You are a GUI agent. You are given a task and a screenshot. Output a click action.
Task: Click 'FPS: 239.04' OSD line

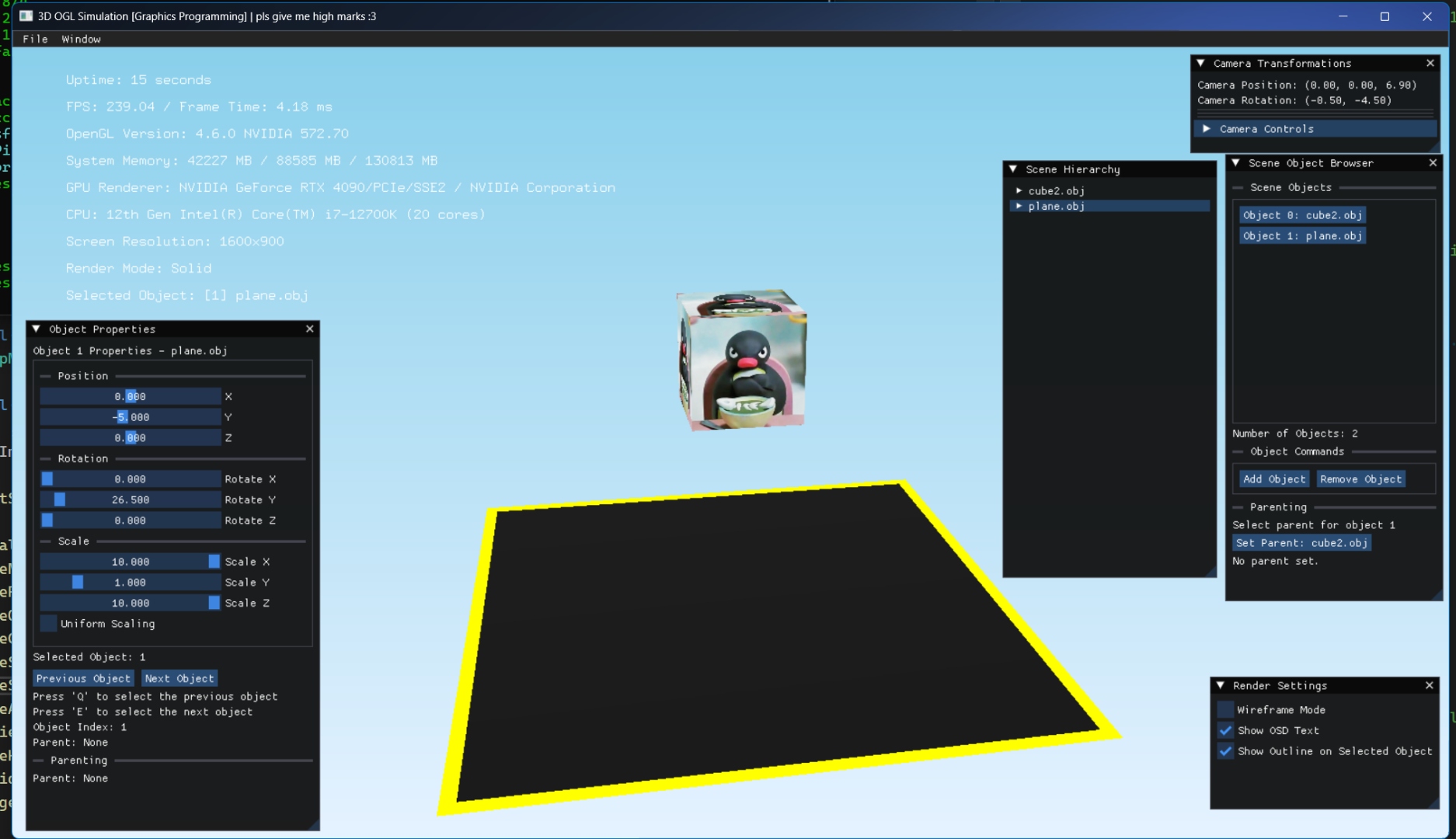[199, 106]
